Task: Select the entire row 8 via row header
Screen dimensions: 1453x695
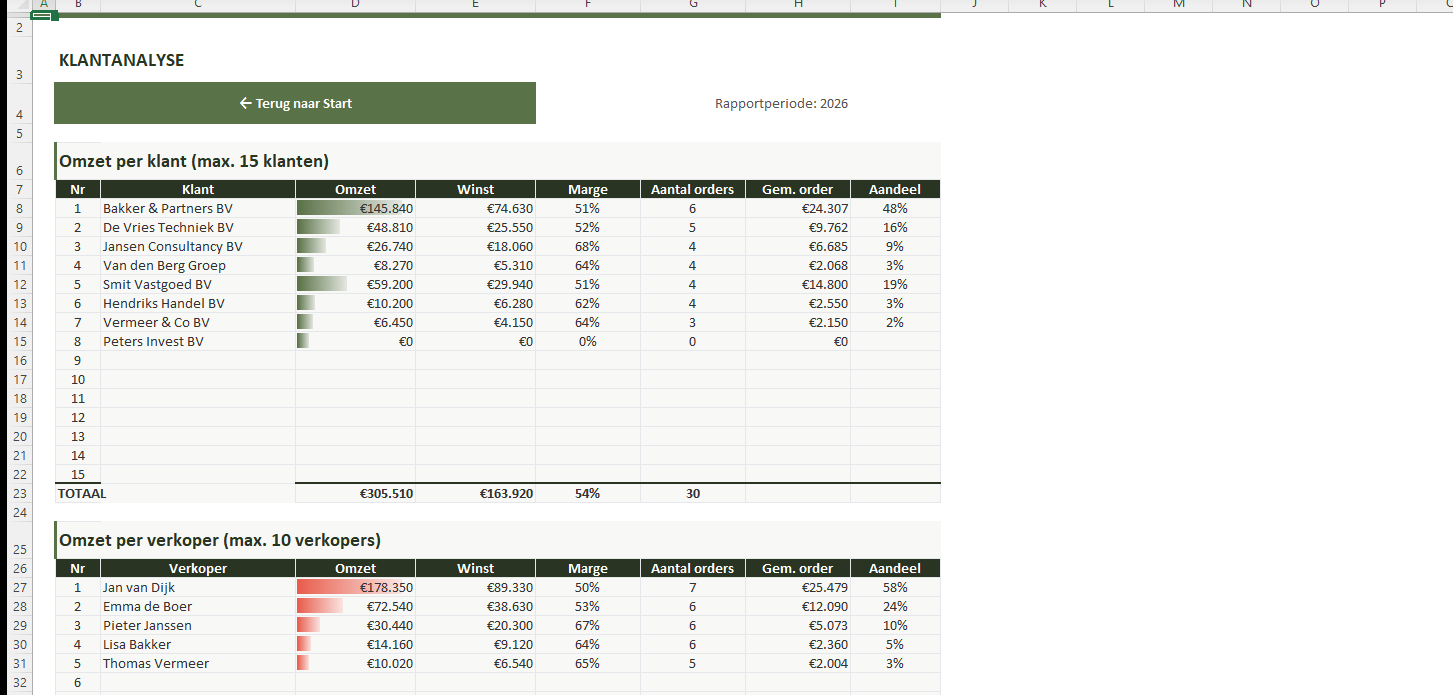Action: click(17, 209)
